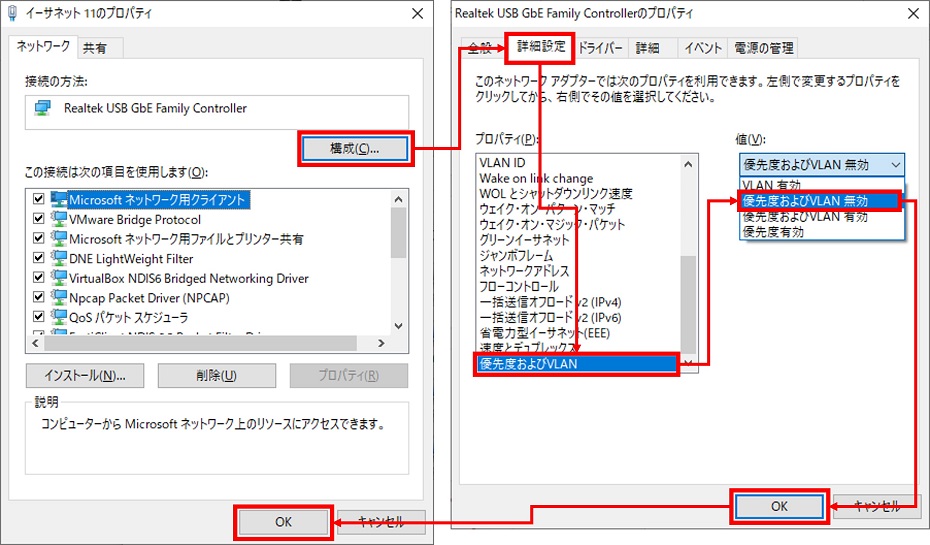930x545 pixels.
Task: Click the VMware Bridge Protocol item icon
Action: click(x=58, y=220)
